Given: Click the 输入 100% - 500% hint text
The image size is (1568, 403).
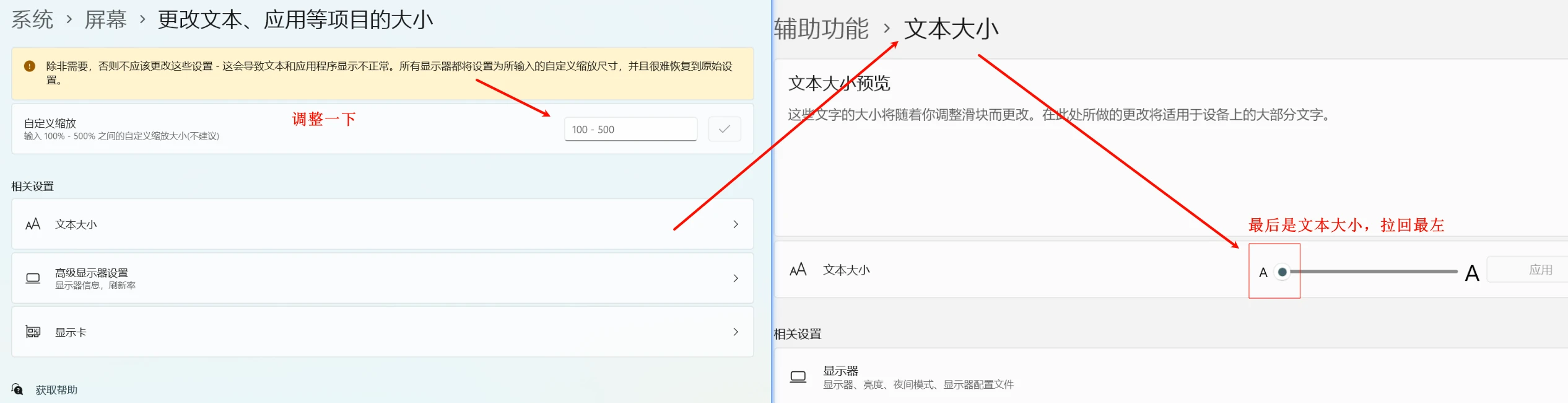Looking at the screenshot, I should tap(121, 136).
